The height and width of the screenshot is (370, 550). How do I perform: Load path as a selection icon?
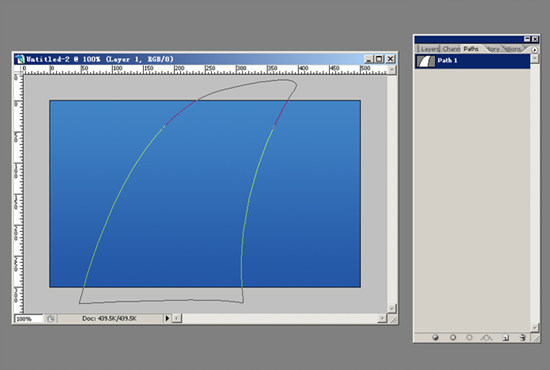[469, 337]
